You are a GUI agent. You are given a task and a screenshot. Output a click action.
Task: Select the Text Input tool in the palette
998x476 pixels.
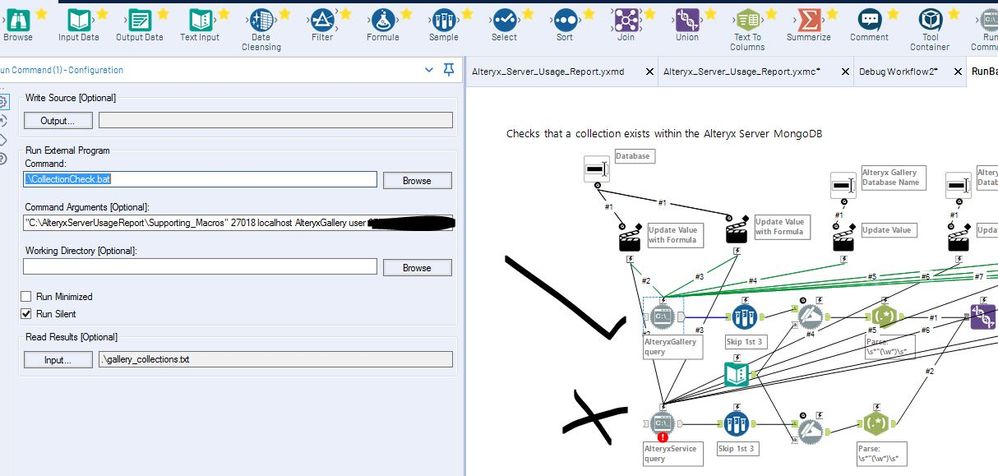click(x=200, y=21)
